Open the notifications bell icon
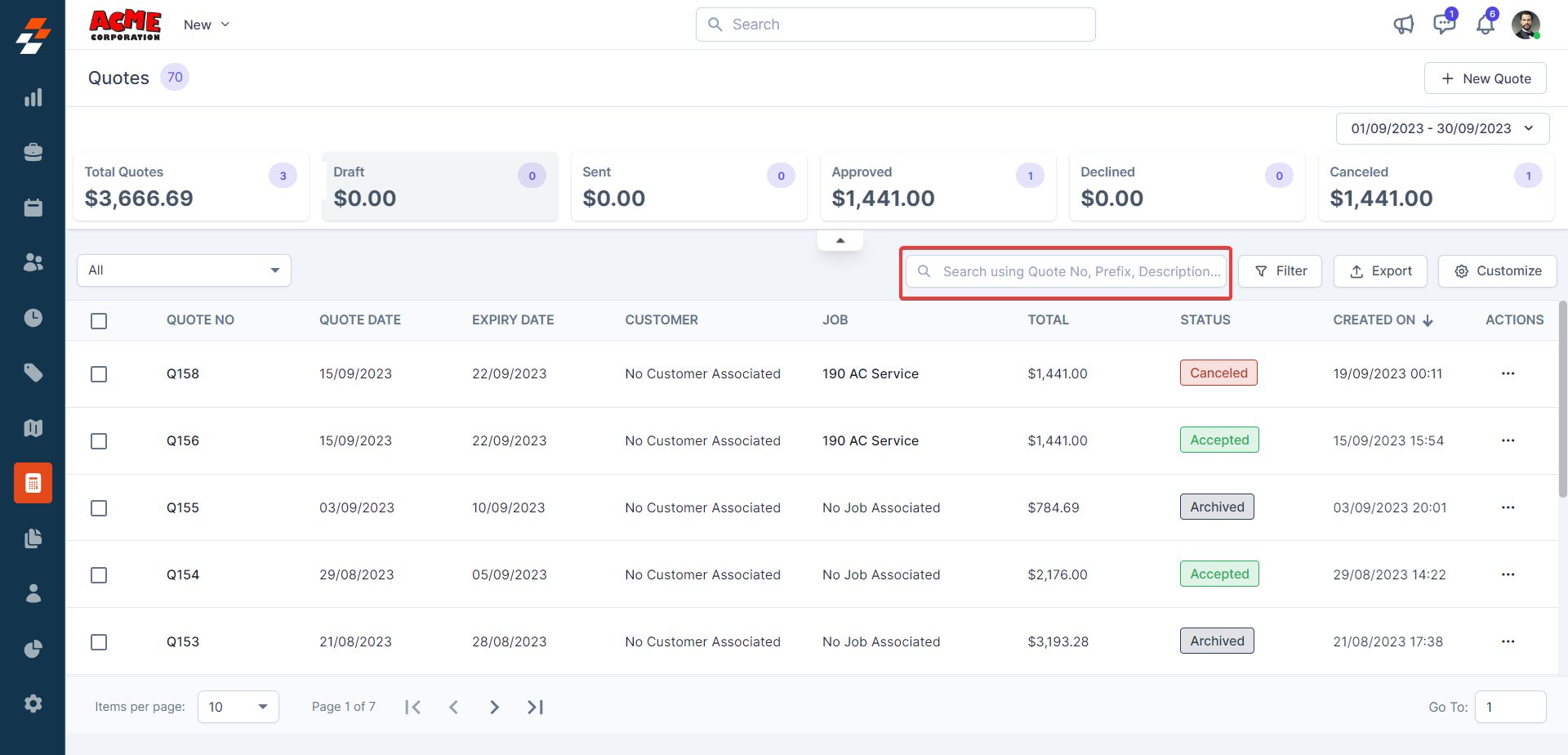This screenshot has width=1568, height=755. [1485, 25]
